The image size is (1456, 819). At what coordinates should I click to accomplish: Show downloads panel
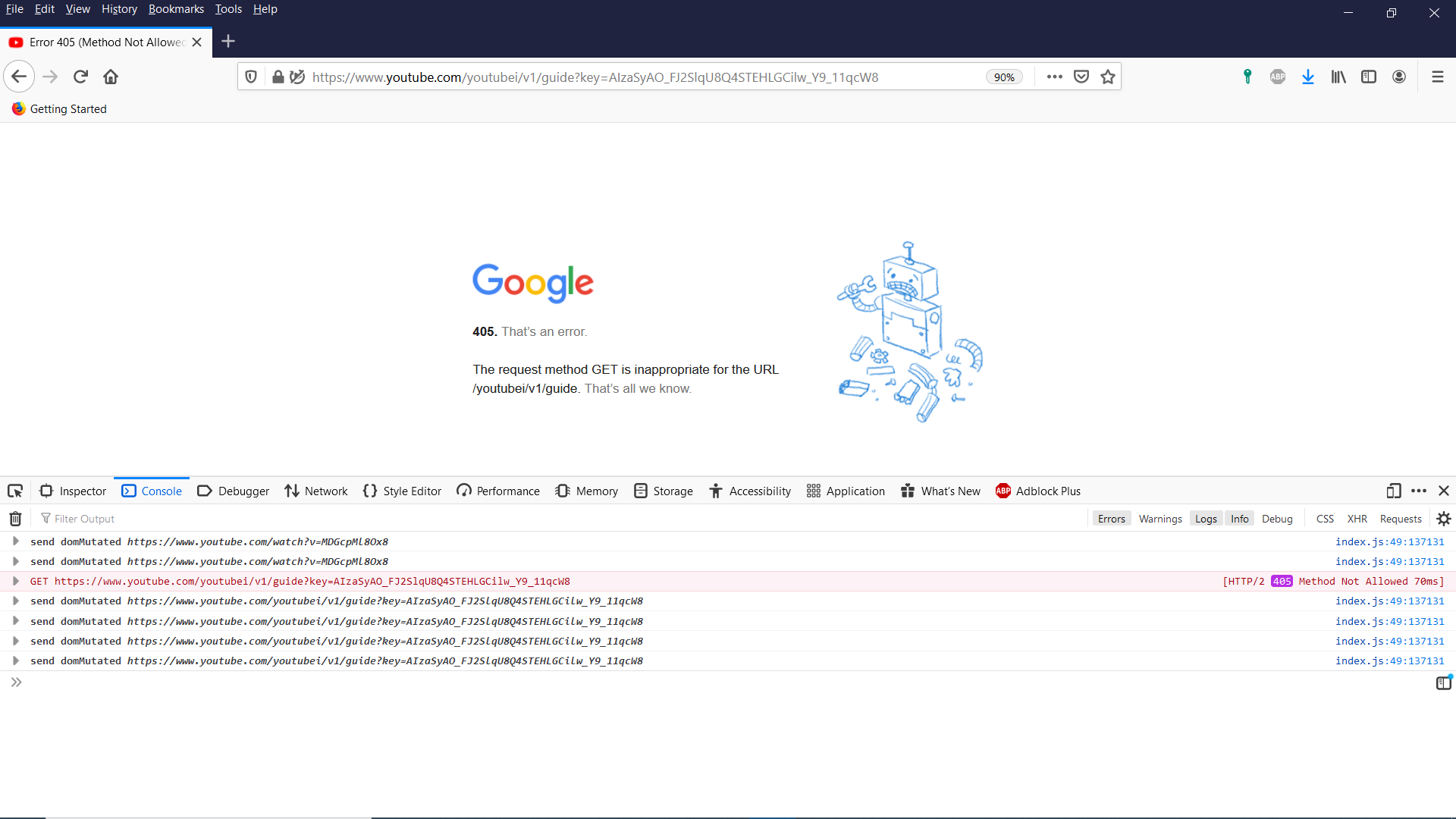click(1308, 77)
